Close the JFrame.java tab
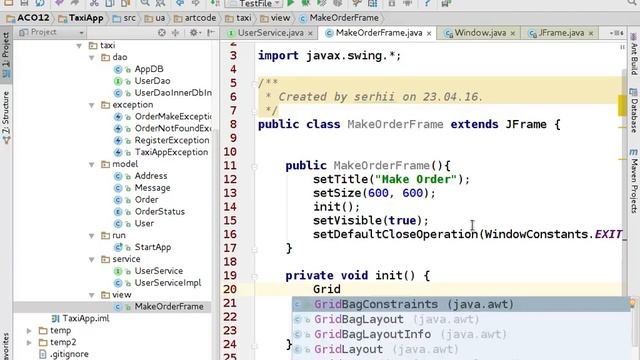 [x=591, y=33]
